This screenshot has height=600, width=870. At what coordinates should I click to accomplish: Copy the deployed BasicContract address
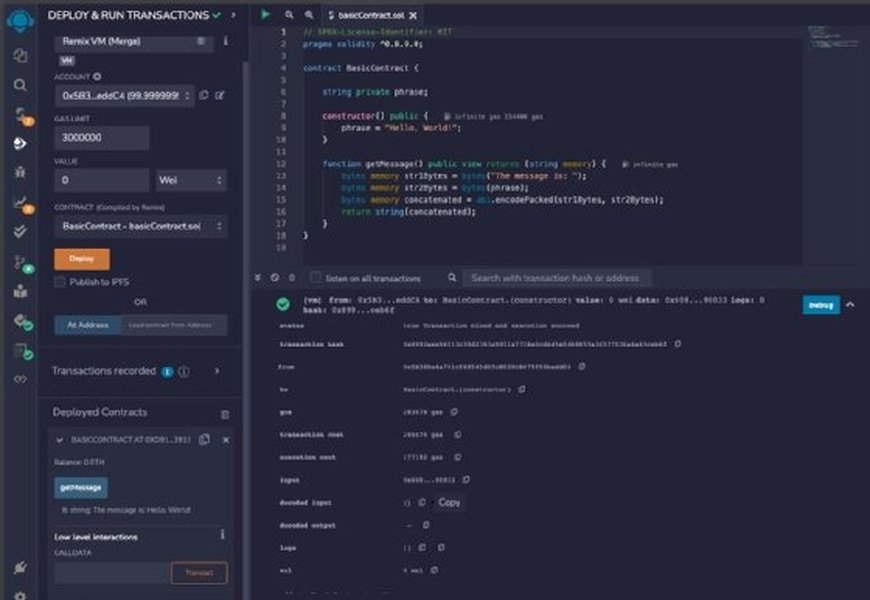coord(204,440)
